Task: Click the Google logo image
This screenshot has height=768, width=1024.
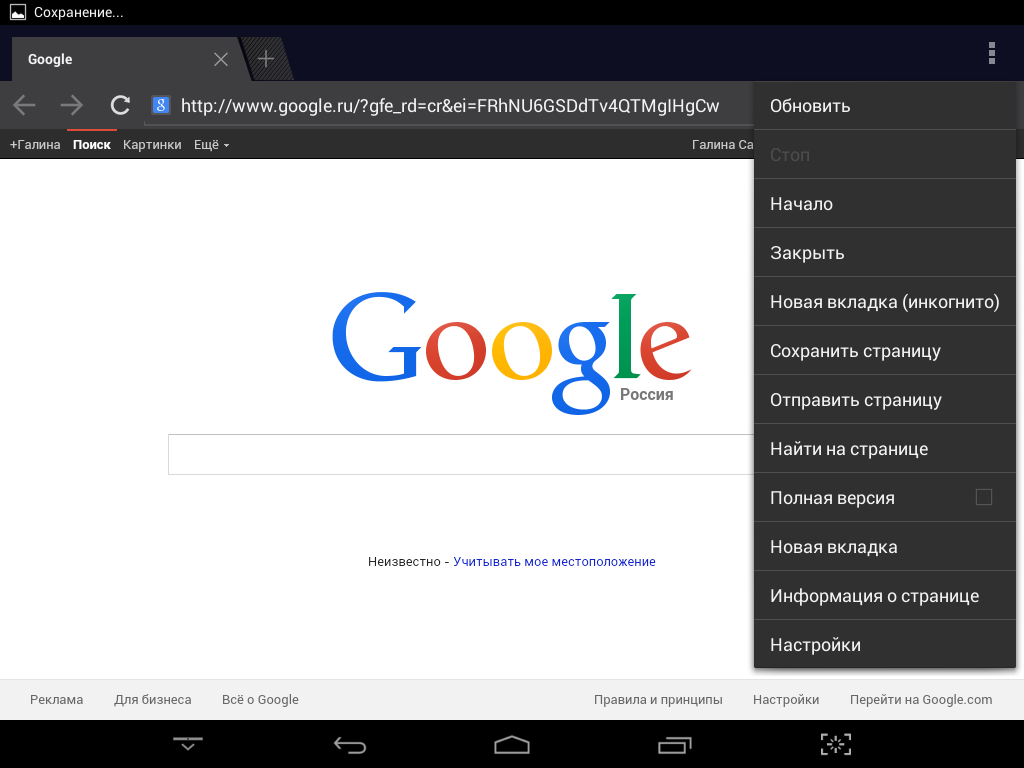Action: [511, 353]
